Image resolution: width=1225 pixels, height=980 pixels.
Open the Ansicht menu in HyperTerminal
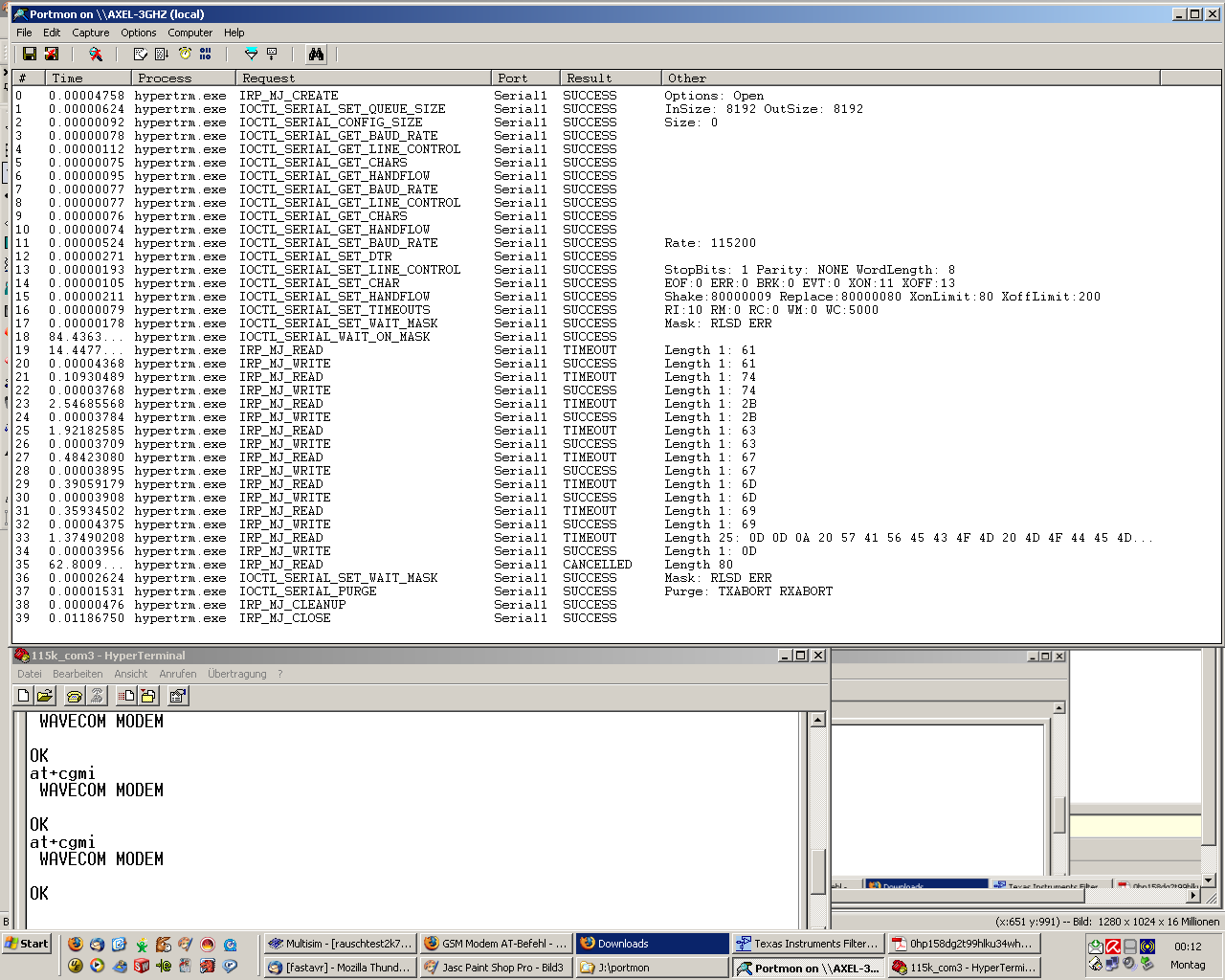point(131,674)
